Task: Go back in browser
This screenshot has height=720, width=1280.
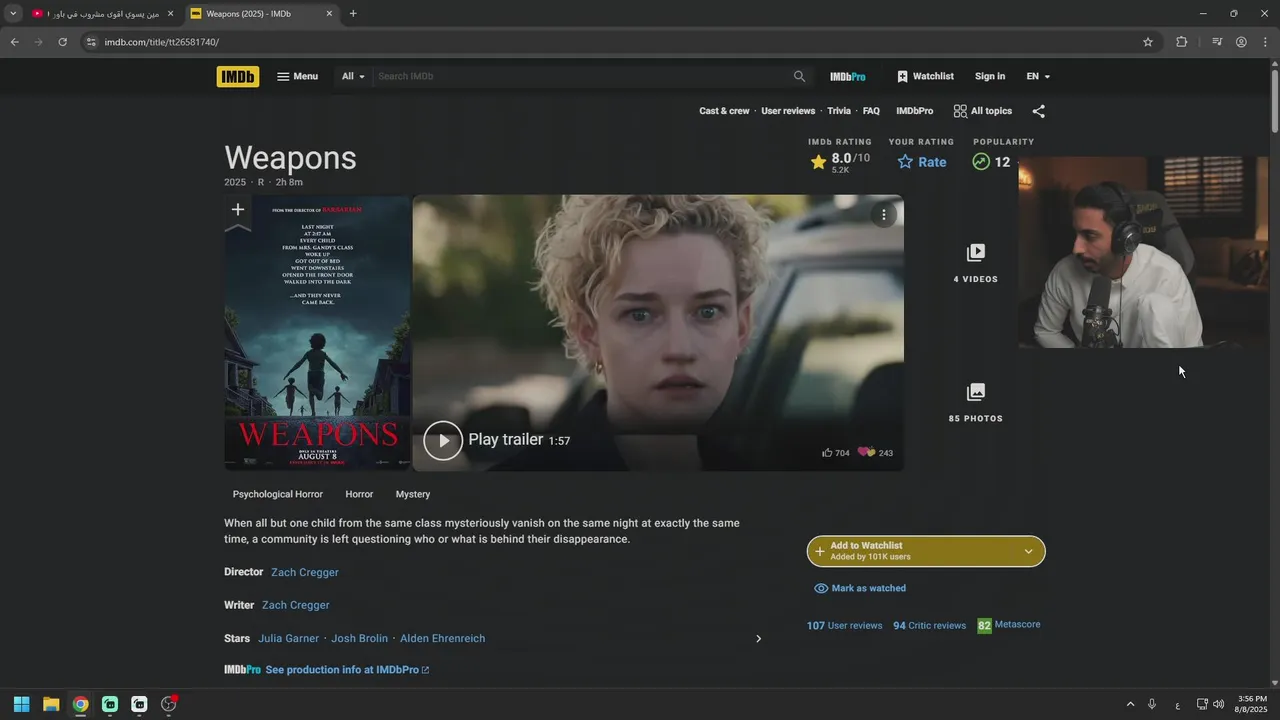Action: tap(14, 42)
